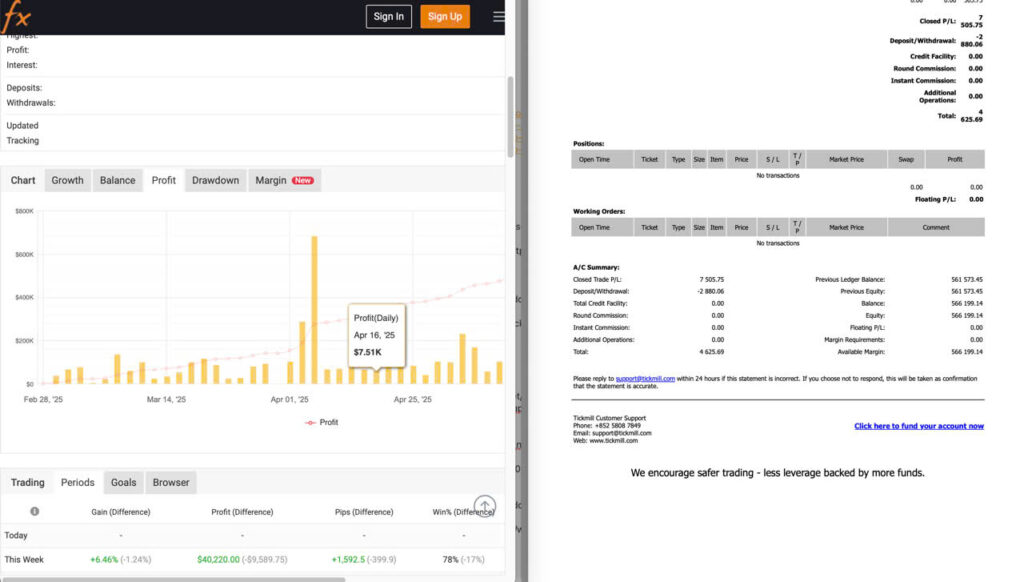Screen dimensions: 1024x582
Task: Click the 'A/C Summary:' heading
Action: (596, 267)
